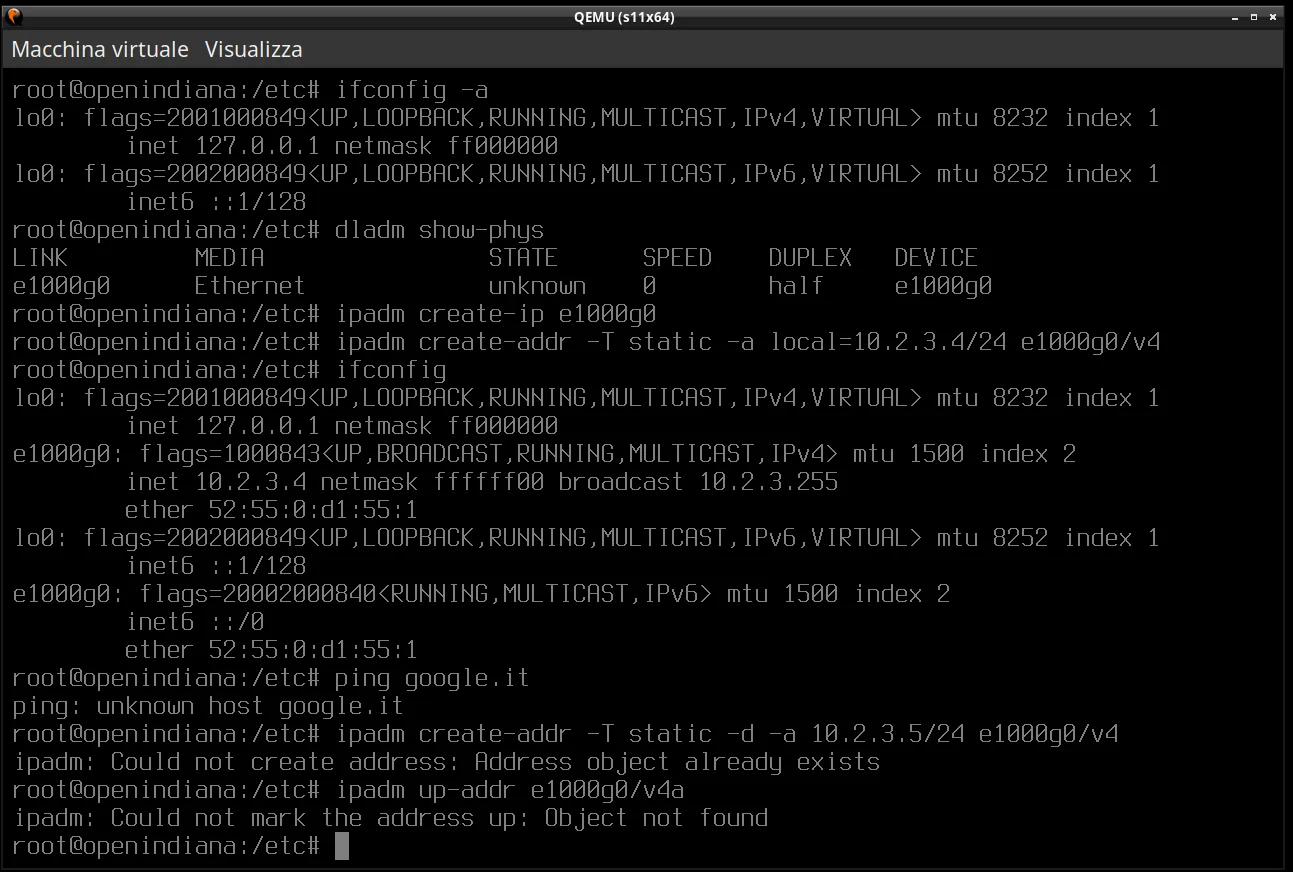Minimize the QEMU window
This screenshot has height=872, width=1293.
tap(1234, 17)
